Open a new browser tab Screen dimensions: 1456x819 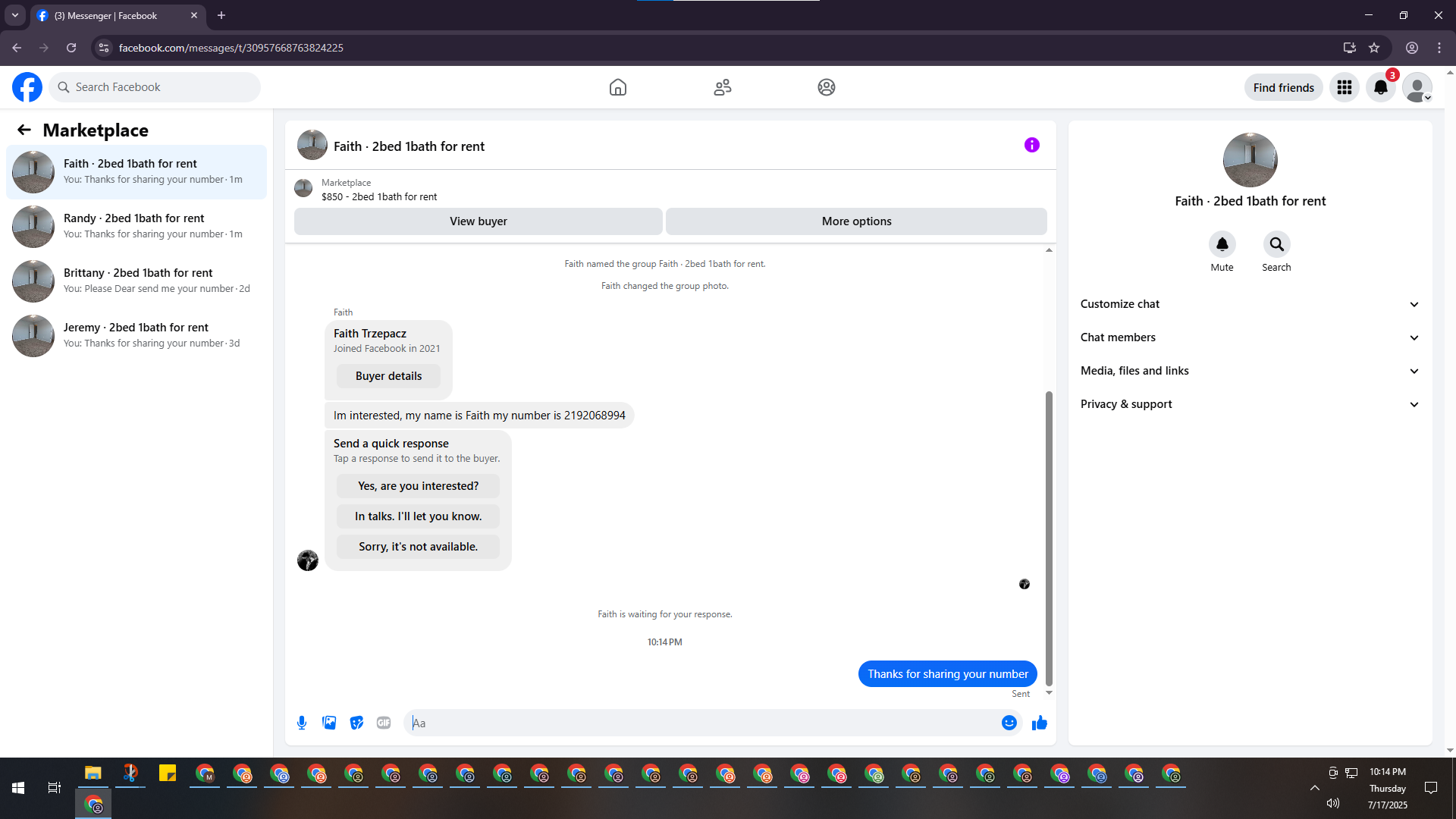click(x=221, y=15)
